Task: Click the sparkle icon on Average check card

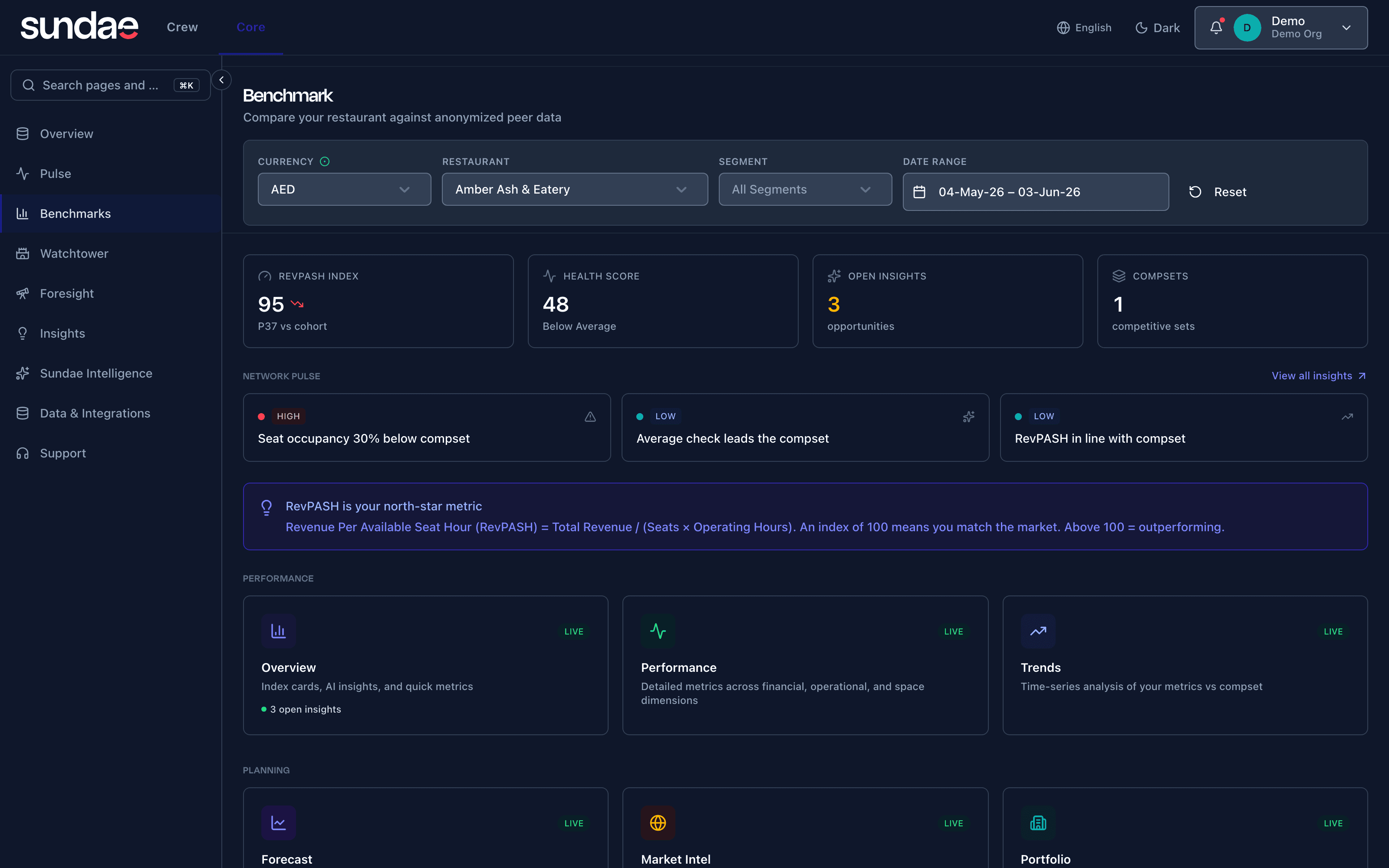Action: pos(969,416)
